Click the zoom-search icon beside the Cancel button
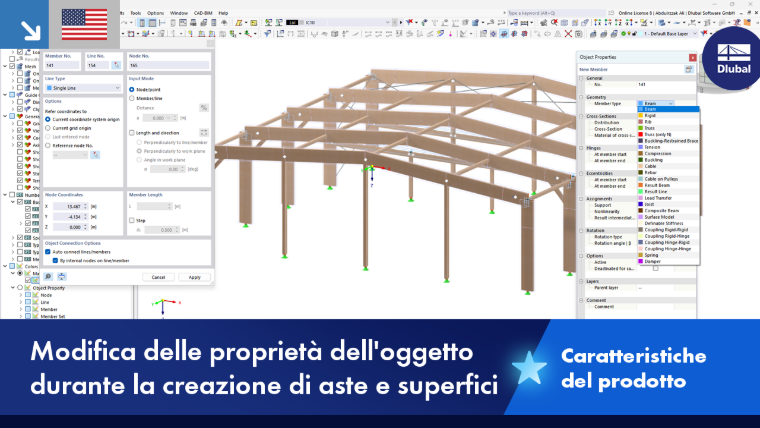Screen dimensions: 760x428 [x=48, y=277]
